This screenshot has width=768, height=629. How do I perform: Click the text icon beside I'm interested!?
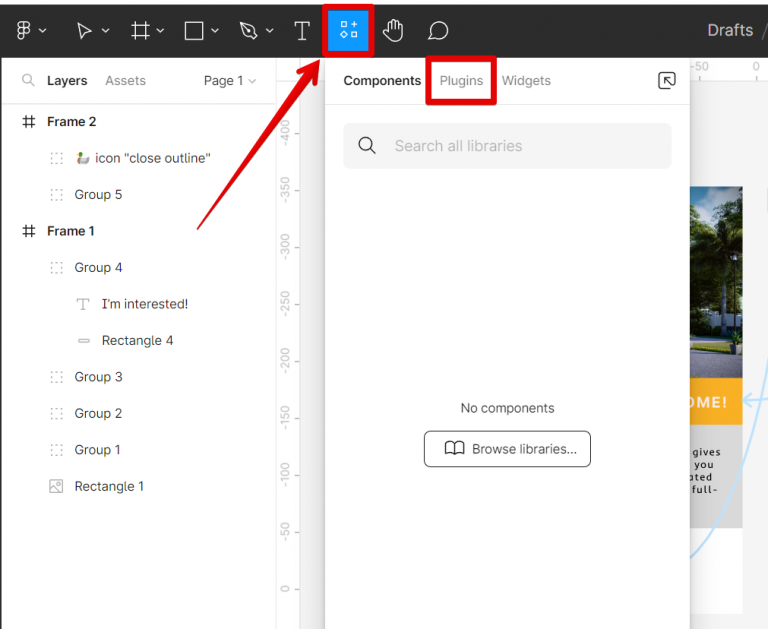(x=83, y=304)
